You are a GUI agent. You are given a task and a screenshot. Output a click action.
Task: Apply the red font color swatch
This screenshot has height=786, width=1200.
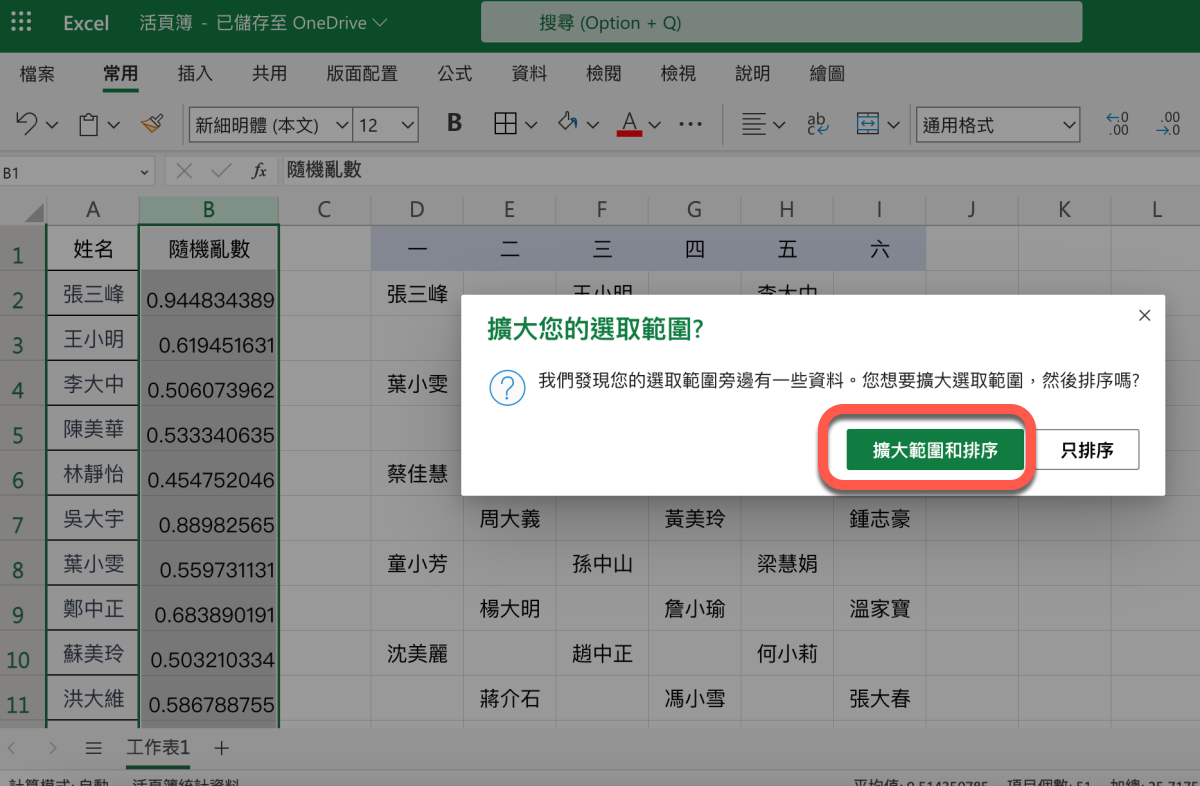pos(629,124)
